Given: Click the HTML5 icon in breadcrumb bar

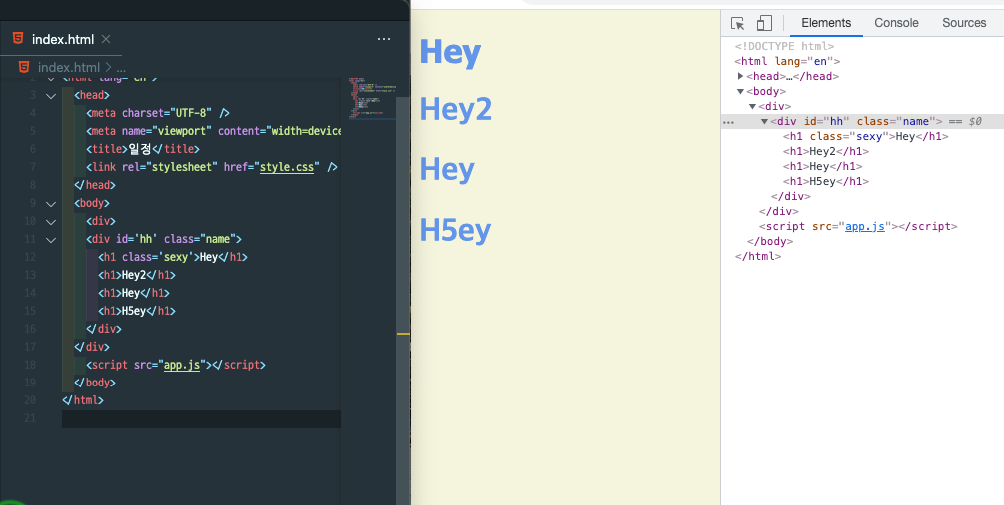Looking at the screenshot, I should tap(24, 67).
